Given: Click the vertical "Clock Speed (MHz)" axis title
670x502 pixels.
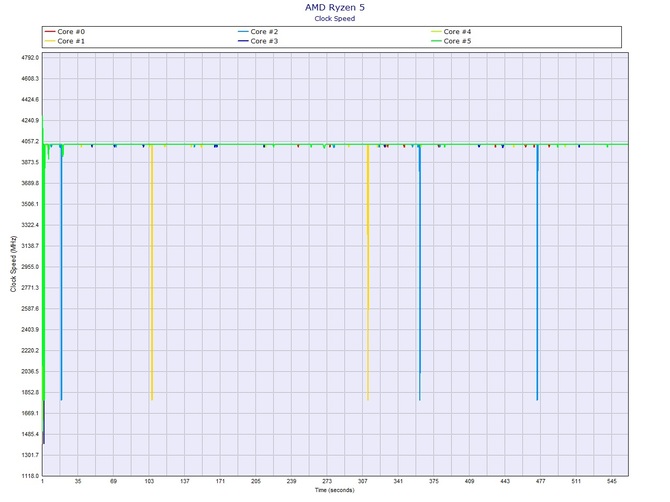Looking at the screenshot, I should pos(13,264).
